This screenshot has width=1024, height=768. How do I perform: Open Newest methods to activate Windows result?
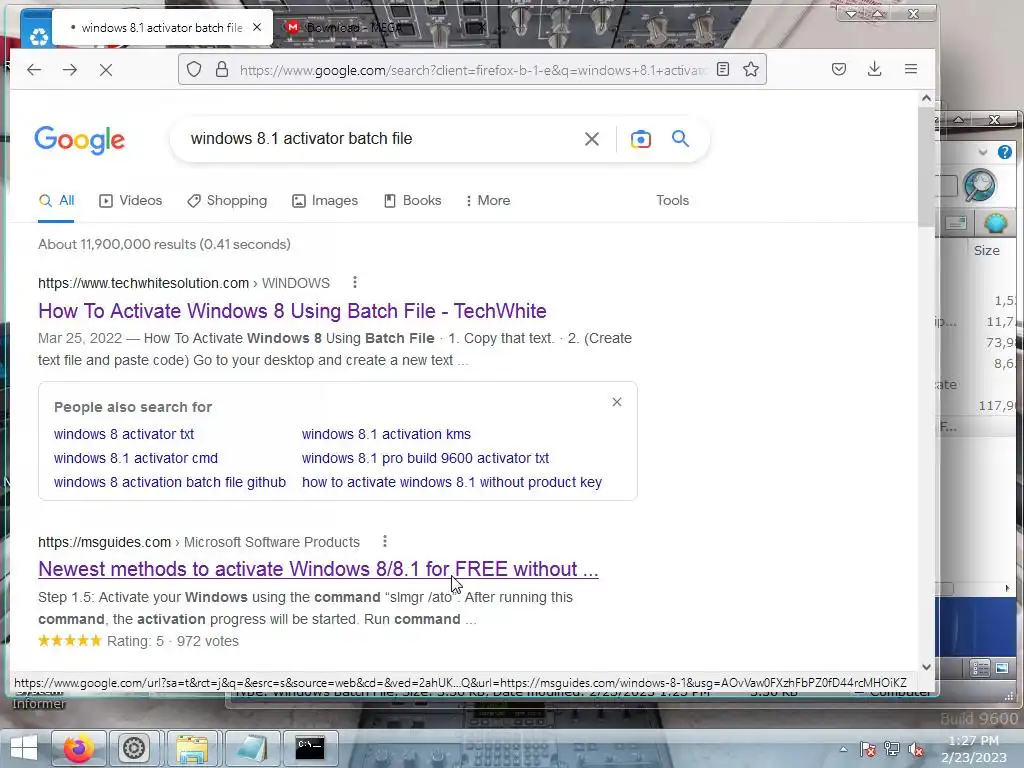click(318, 569)
